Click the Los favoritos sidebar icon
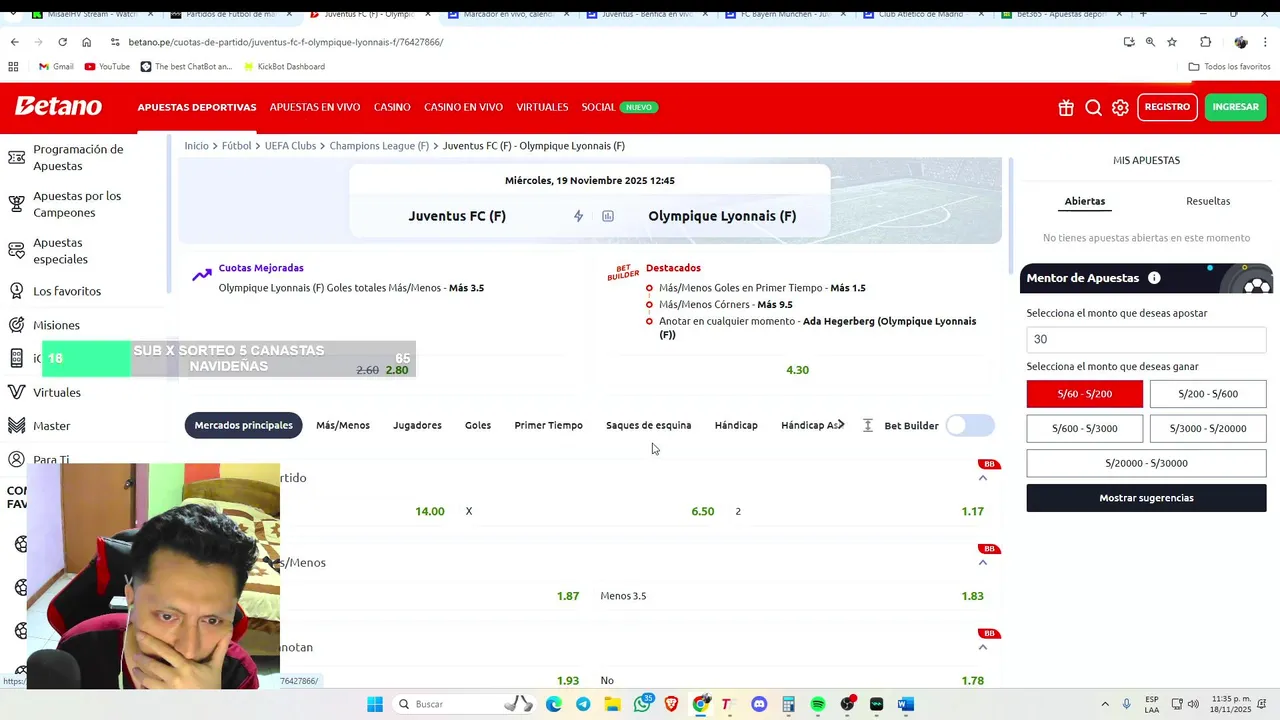Image resolution: width=1280 pixels, height=720 pixels. pyautogui.click(x=16, y=291)
